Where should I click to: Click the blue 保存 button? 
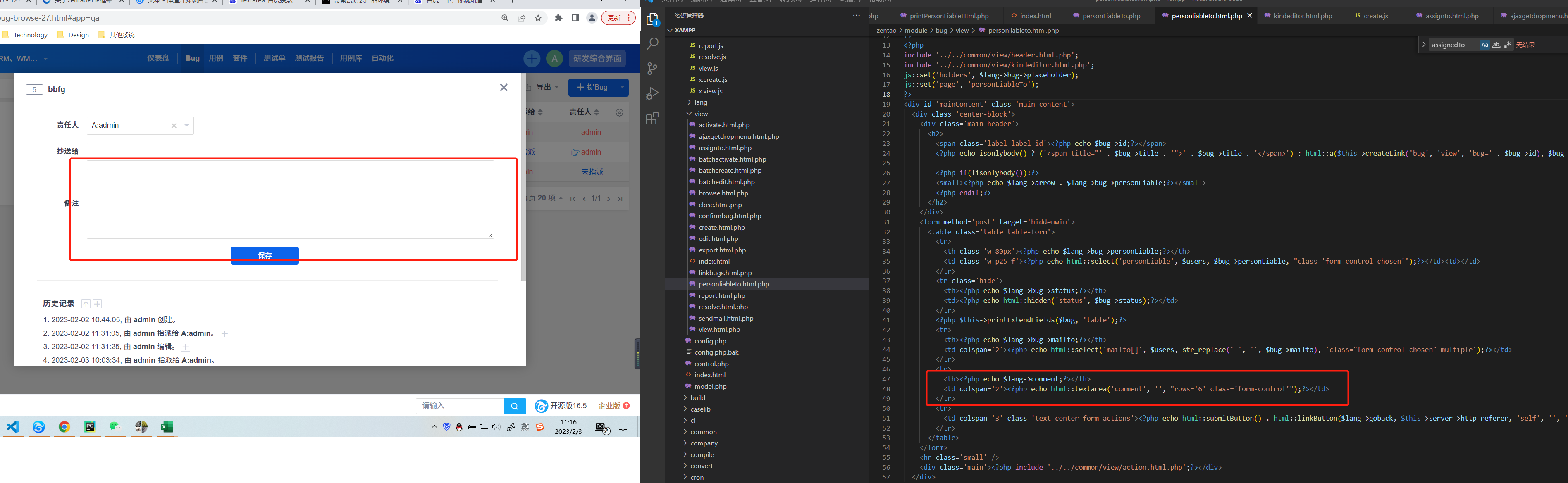click(264, 255)
